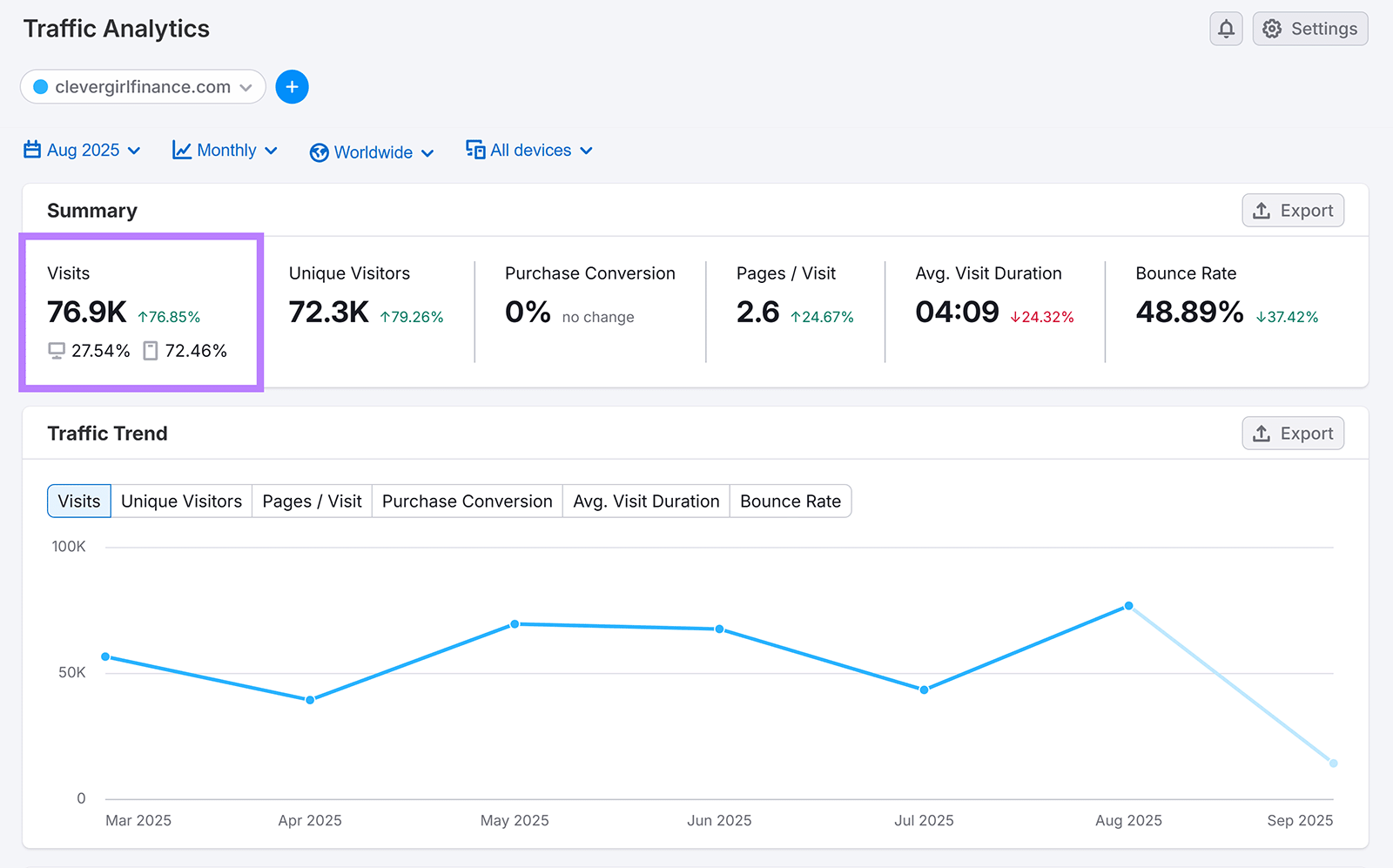Click the globe icon beside Worldwide
The image size is (1393, 868).
click(319, 151)
